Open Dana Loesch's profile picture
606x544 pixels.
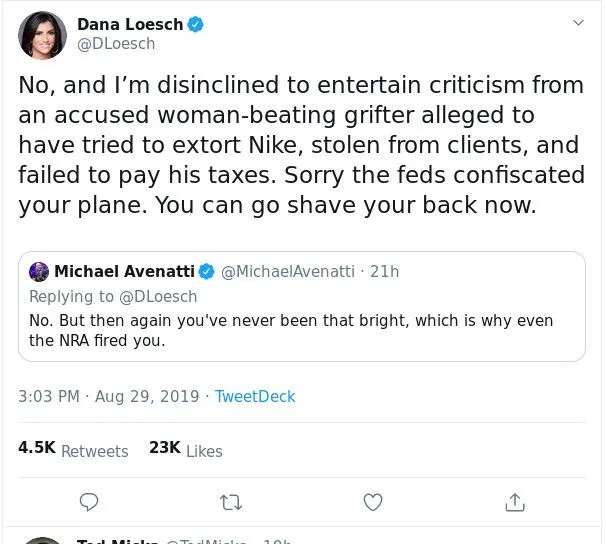[x=42, y=35]
